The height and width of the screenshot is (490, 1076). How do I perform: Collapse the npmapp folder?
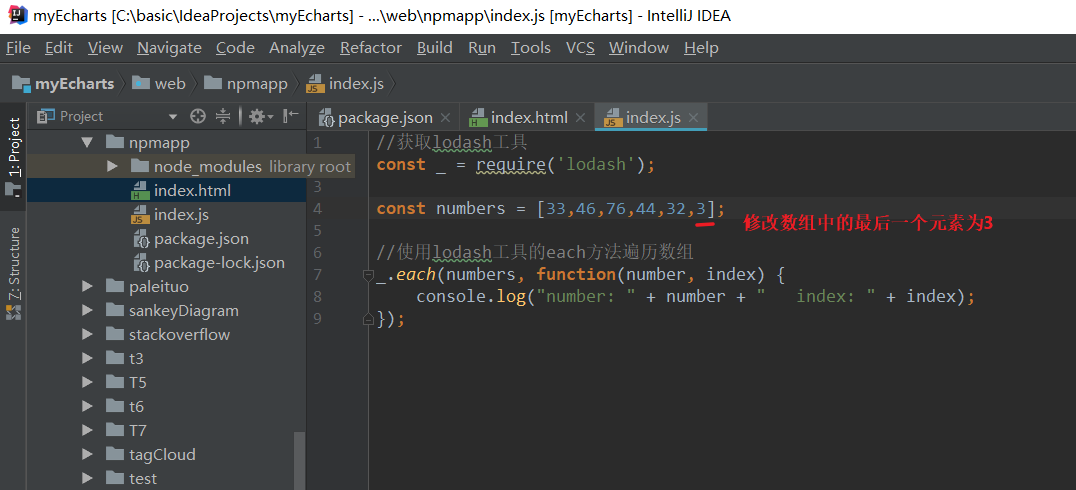(x=86, y=143)
